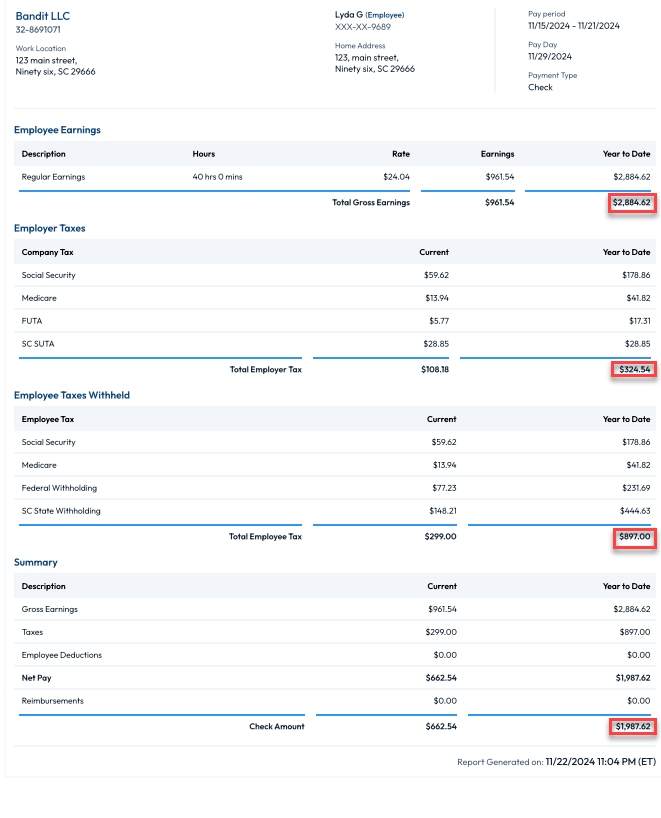Select the Regular Earnings row label

coord(53,177)
